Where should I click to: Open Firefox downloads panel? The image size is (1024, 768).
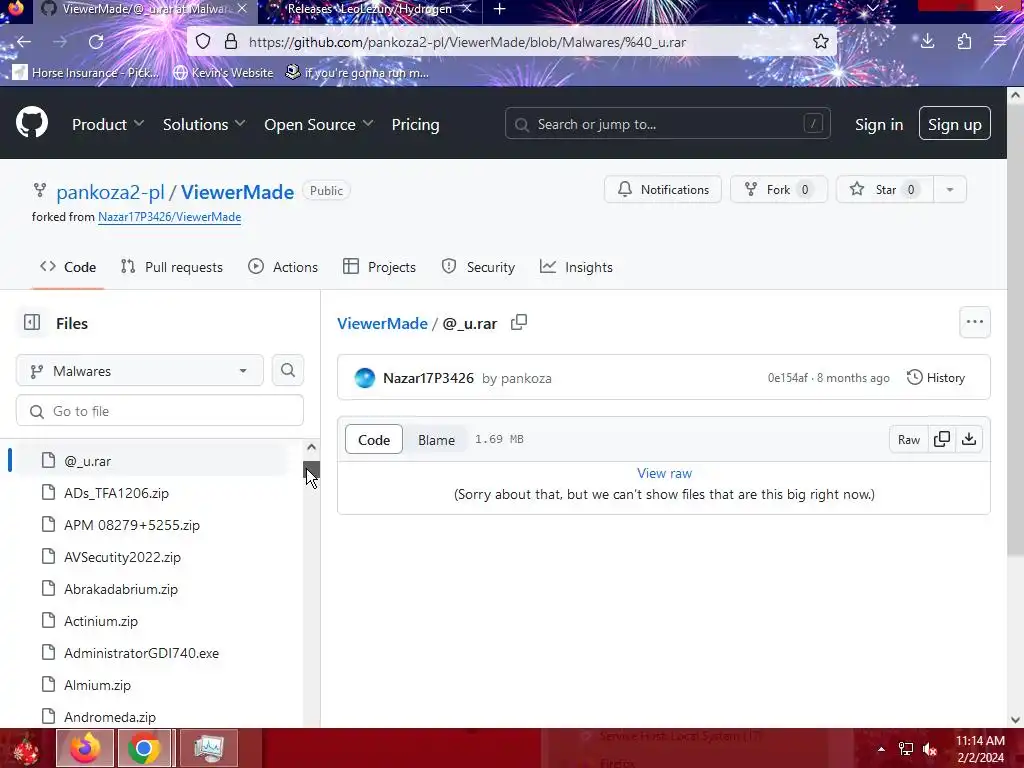point(927,42)
